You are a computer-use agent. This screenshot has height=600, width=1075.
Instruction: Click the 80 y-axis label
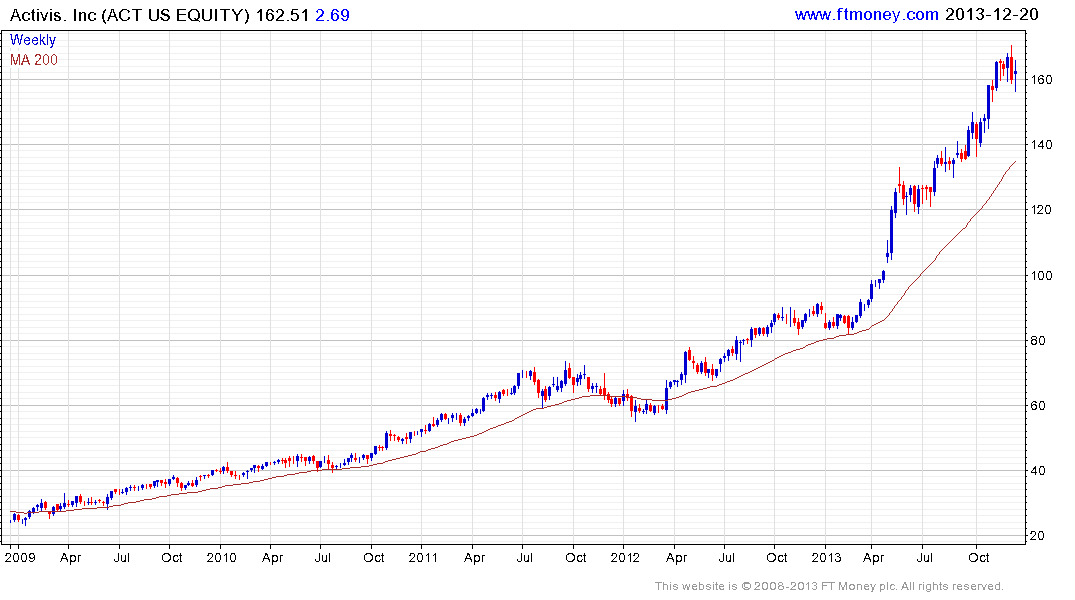tap(1038, 341)
